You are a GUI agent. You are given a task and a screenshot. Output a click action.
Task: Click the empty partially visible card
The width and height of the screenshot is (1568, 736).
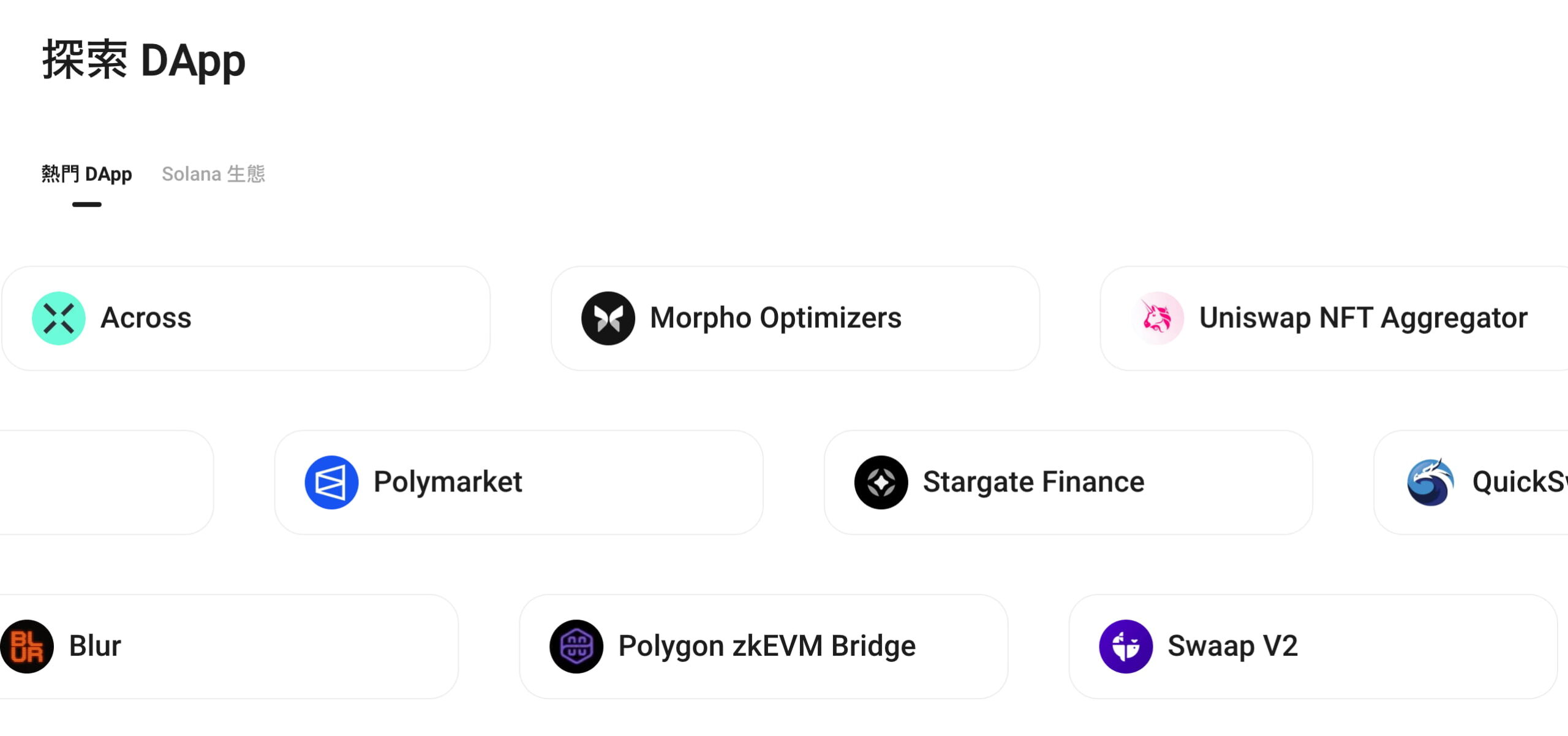107,482
